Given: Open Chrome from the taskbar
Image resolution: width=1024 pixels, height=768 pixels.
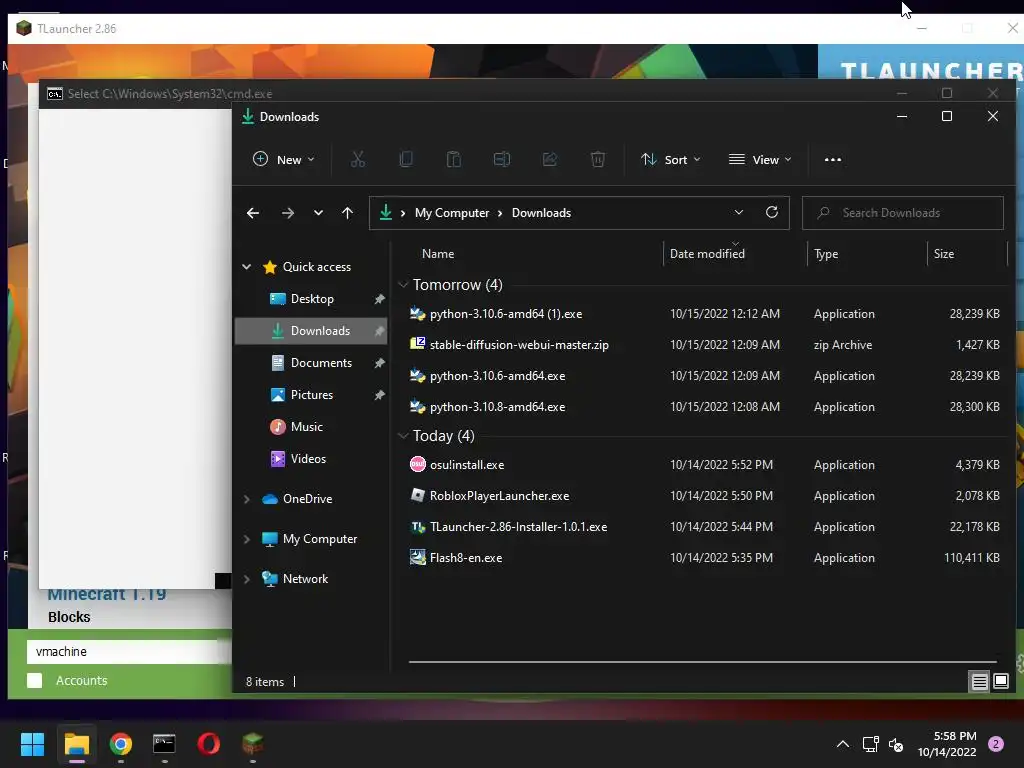Looking at the screenshot, I should [121, 744].
